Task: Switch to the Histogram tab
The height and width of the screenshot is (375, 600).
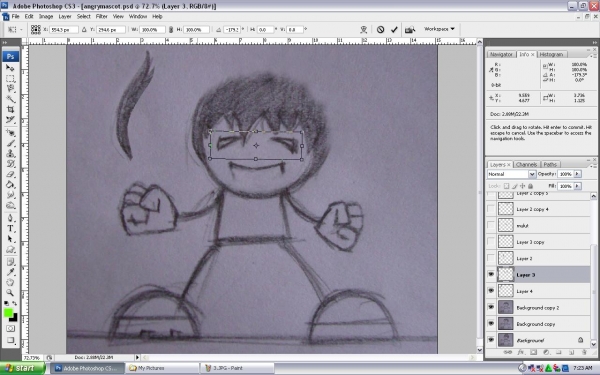Action: (551, 54)
